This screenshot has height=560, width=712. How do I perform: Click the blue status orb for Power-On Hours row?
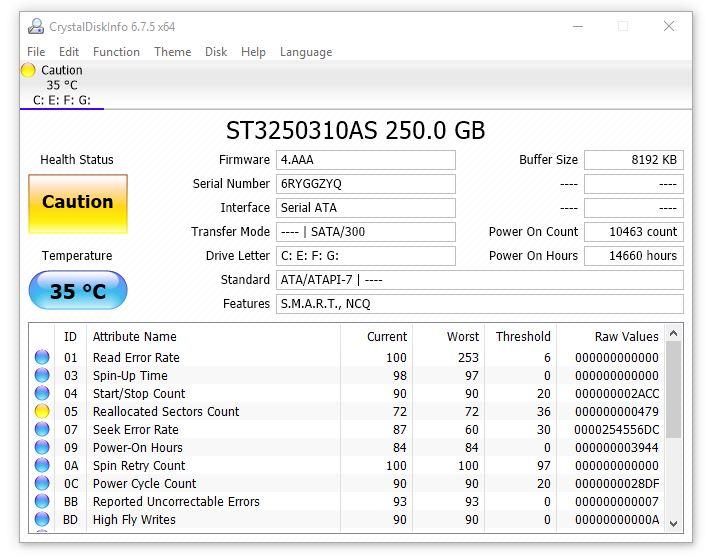pyautogui.click(x=42, y=447)
